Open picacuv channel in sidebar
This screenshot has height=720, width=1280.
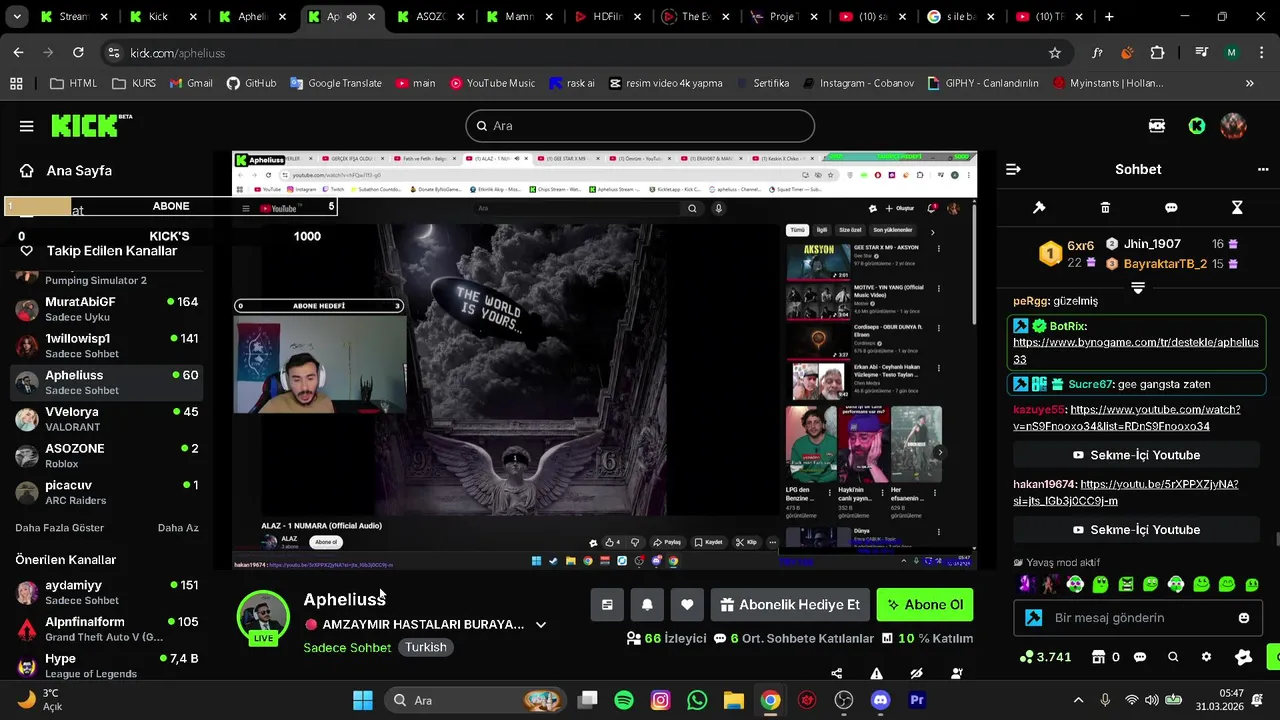[x=107, y=492]
